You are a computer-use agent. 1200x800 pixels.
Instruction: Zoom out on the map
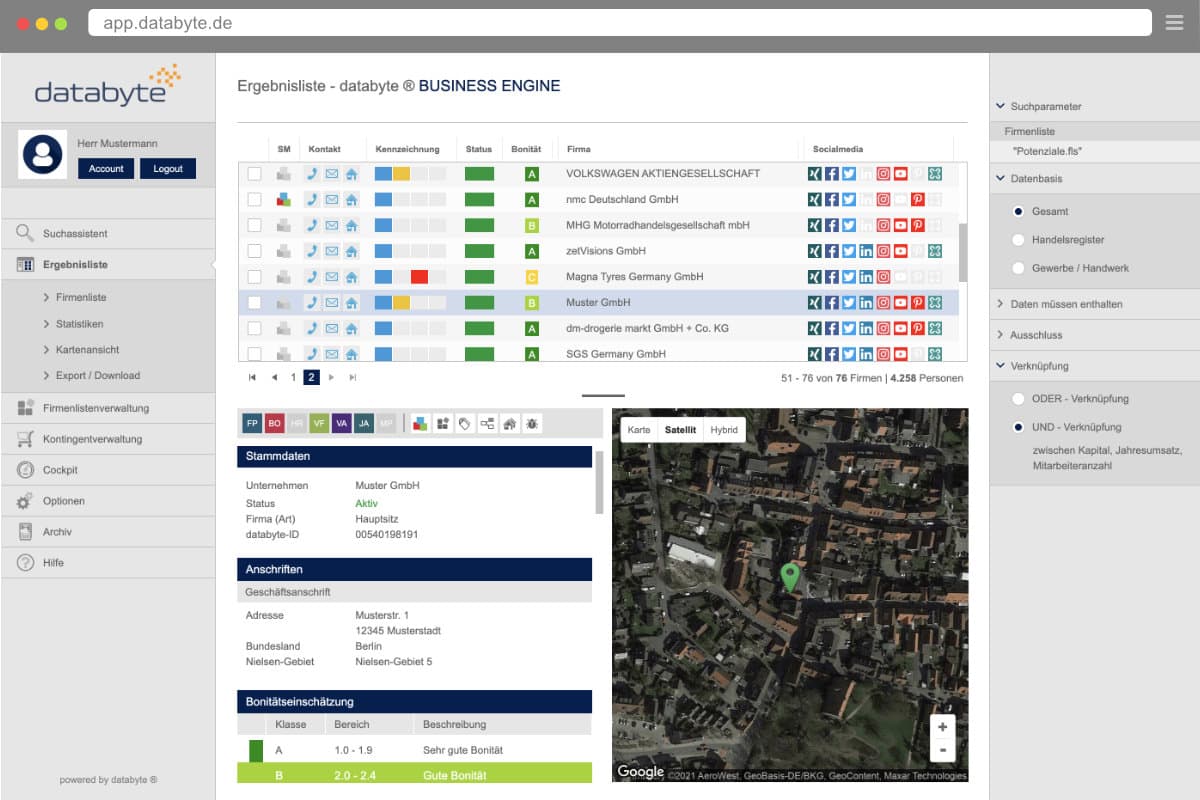pyautogui.click(x=942, y=750)
